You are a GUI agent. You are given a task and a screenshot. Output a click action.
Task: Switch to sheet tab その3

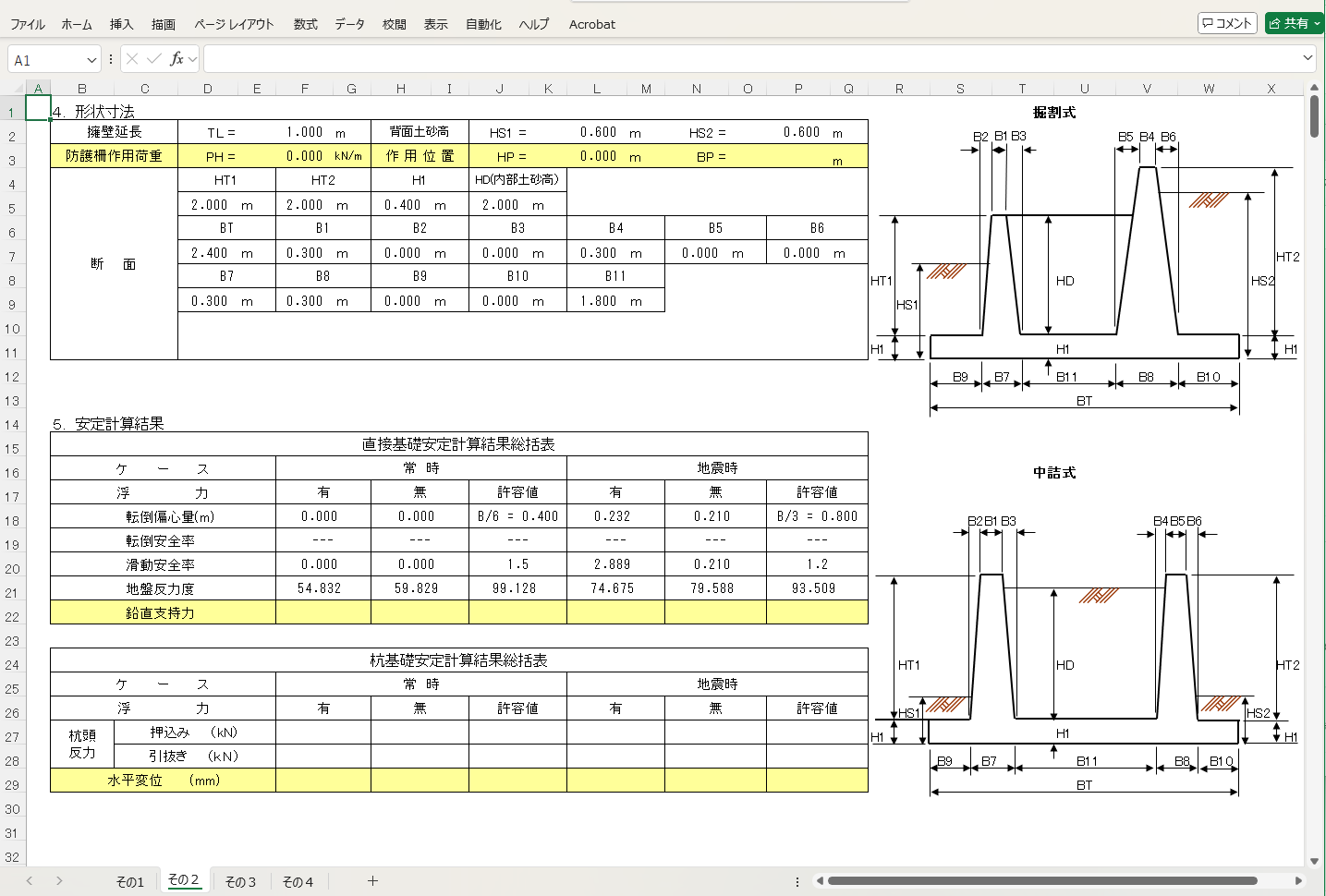click(240, 882)
